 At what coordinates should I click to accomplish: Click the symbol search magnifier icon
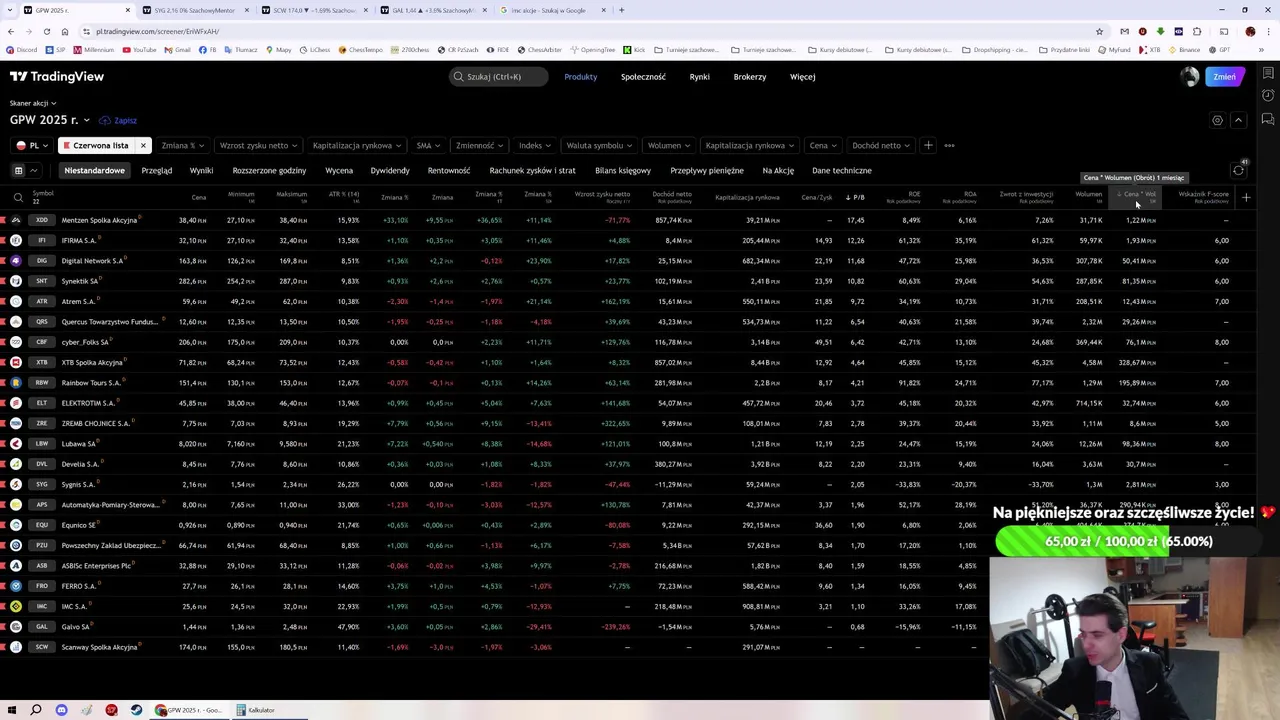click(18, 197)
